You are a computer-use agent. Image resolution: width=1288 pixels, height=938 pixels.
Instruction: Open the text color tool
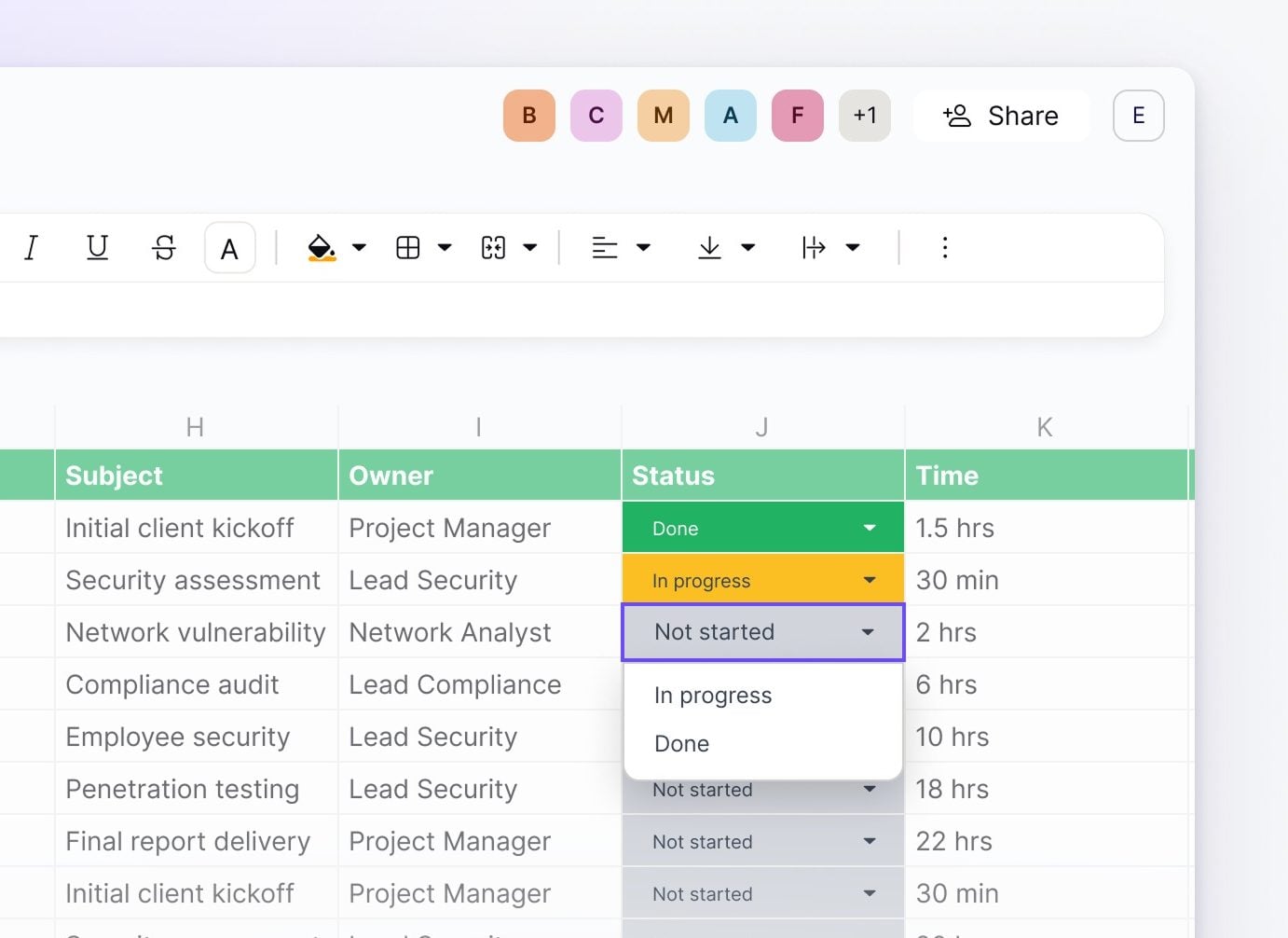229,247
